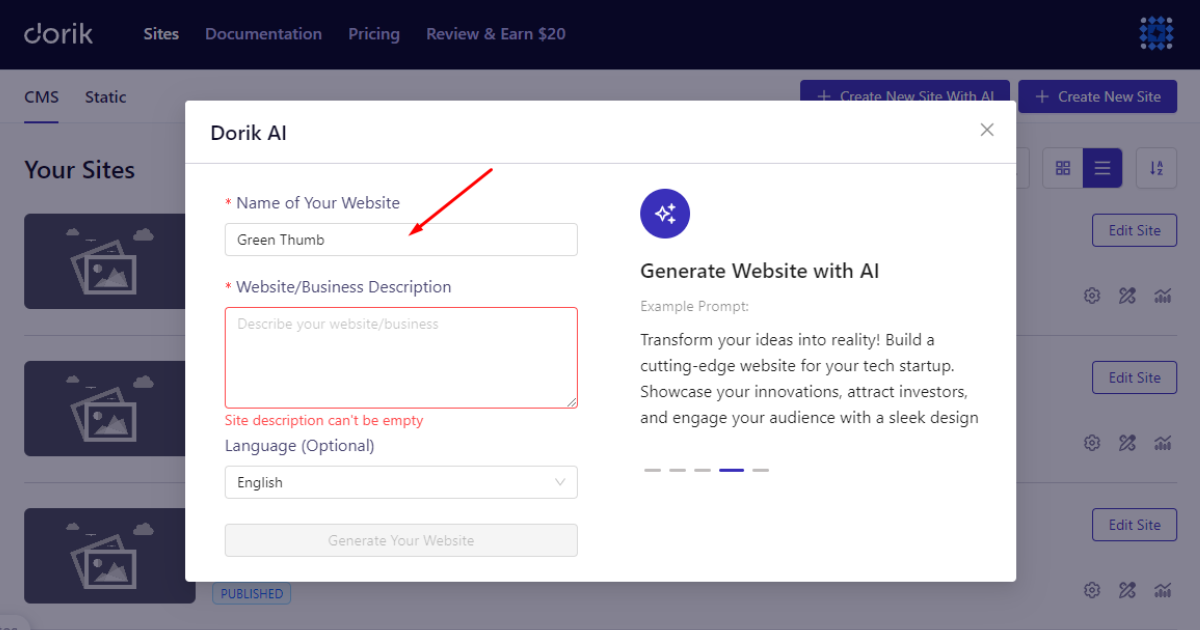Open Documentation in top navigation
1200x630 pixels.
[263, 34]
